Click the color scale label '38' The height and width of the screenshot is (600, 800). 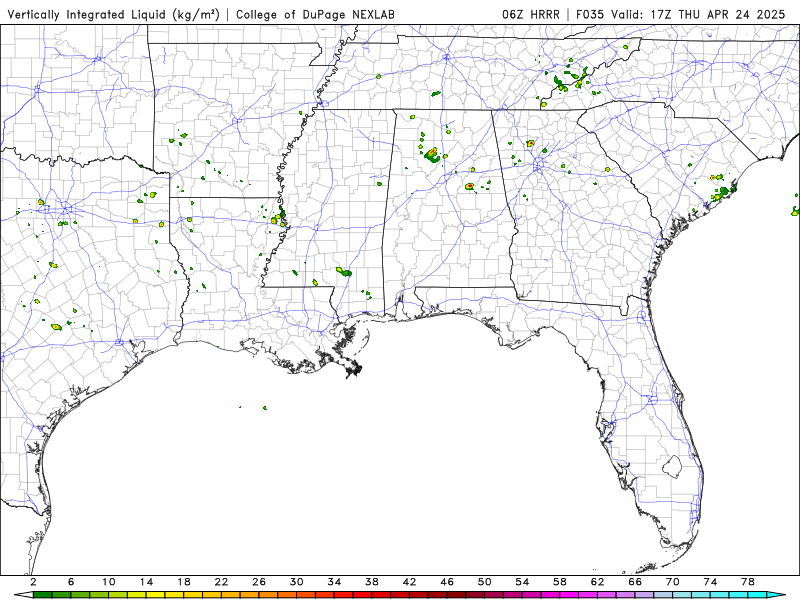coord(372,582)
